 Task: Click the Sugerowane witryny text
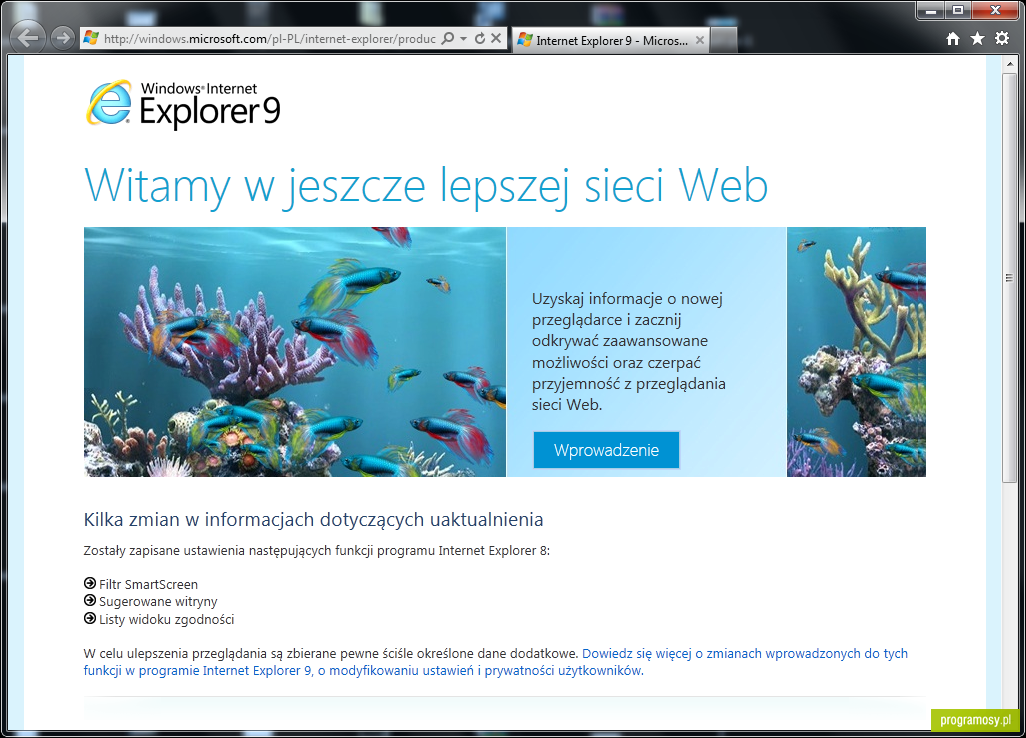pyautogui.click(x=158, y=602)
